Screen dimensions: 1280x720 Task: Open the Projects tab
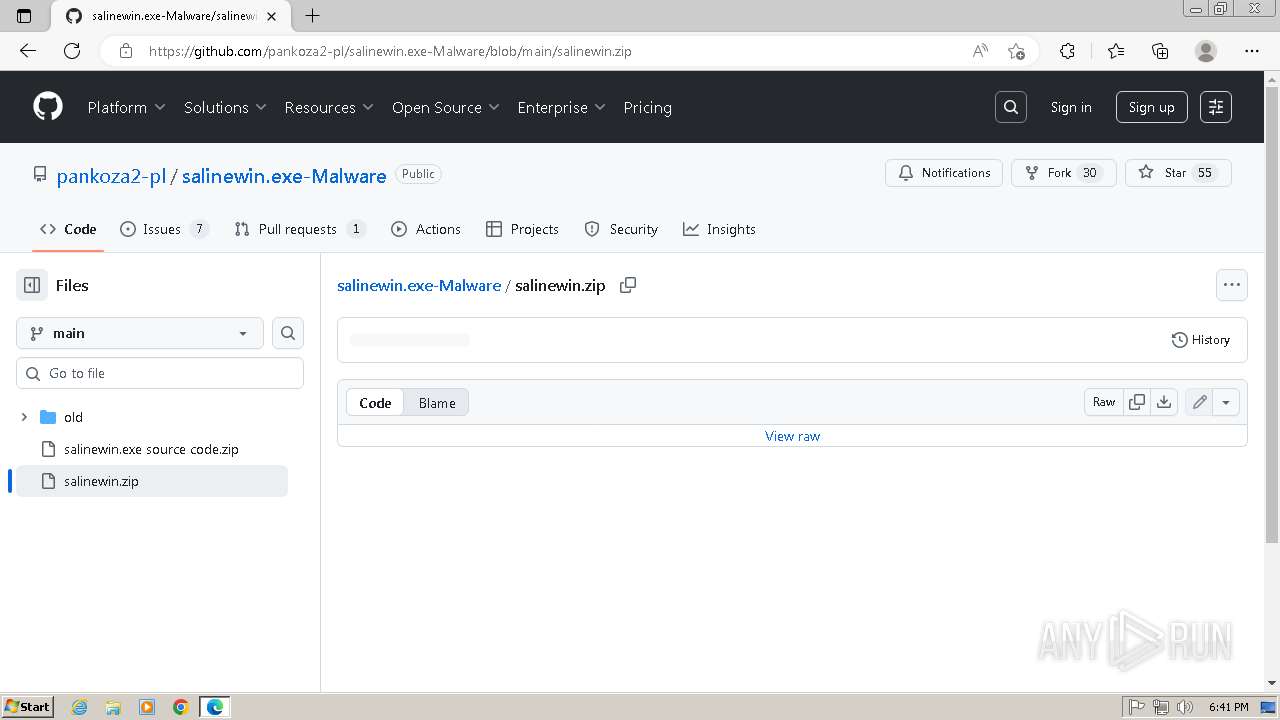(522, 229)
